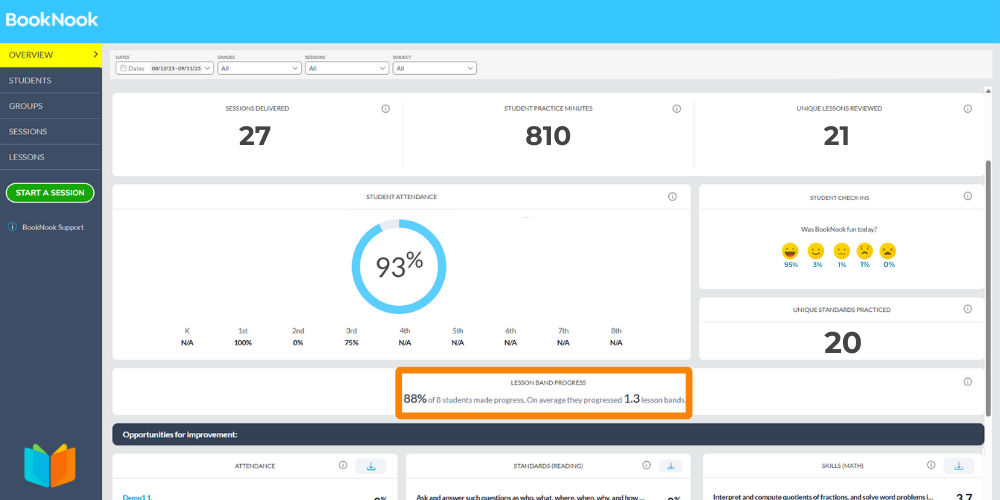Open the Student Attendance info tooltip icon
Image resolution: width=1000 pixels, height=500 pixels.
(x=672, y=197)
